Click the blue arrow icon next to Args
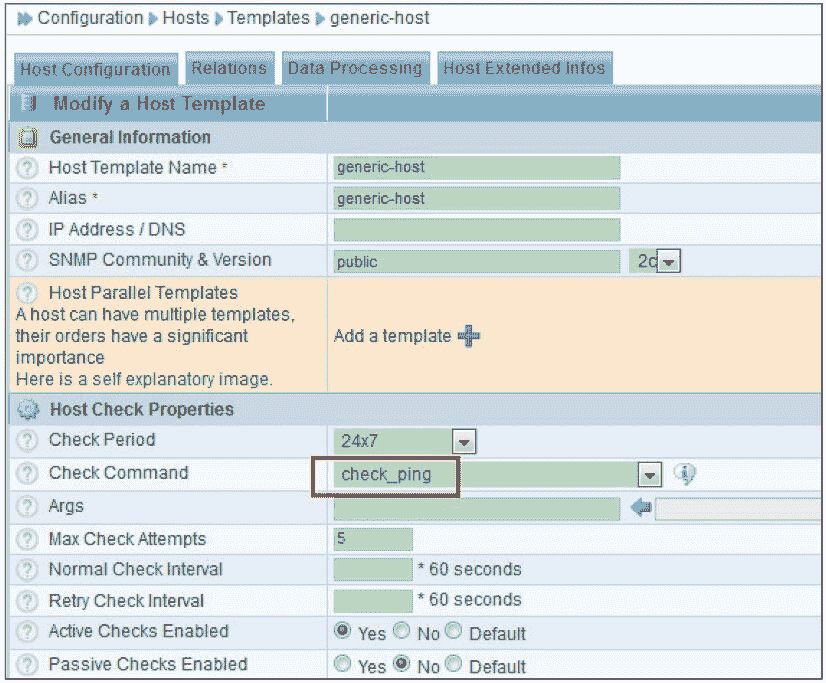826x683 pixels. click(641, 508)
